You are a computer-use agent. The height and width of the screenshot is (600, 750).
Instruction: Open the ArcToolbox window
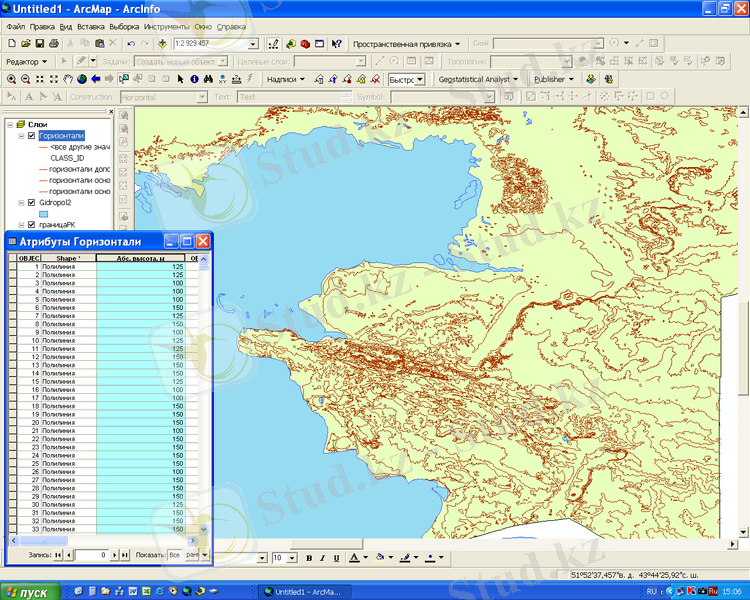(305, 44)
